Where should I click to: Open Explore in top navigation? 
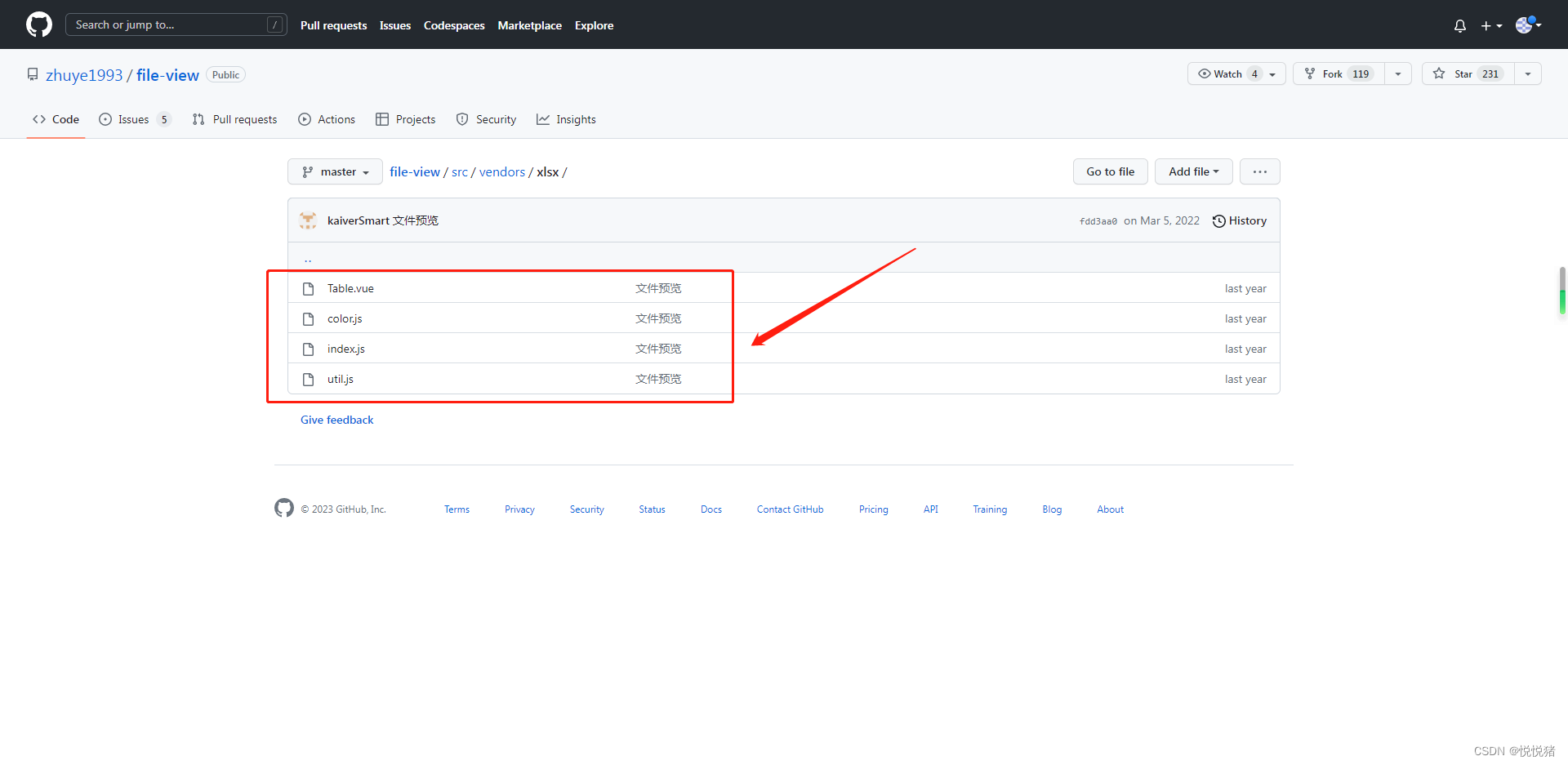594,25
